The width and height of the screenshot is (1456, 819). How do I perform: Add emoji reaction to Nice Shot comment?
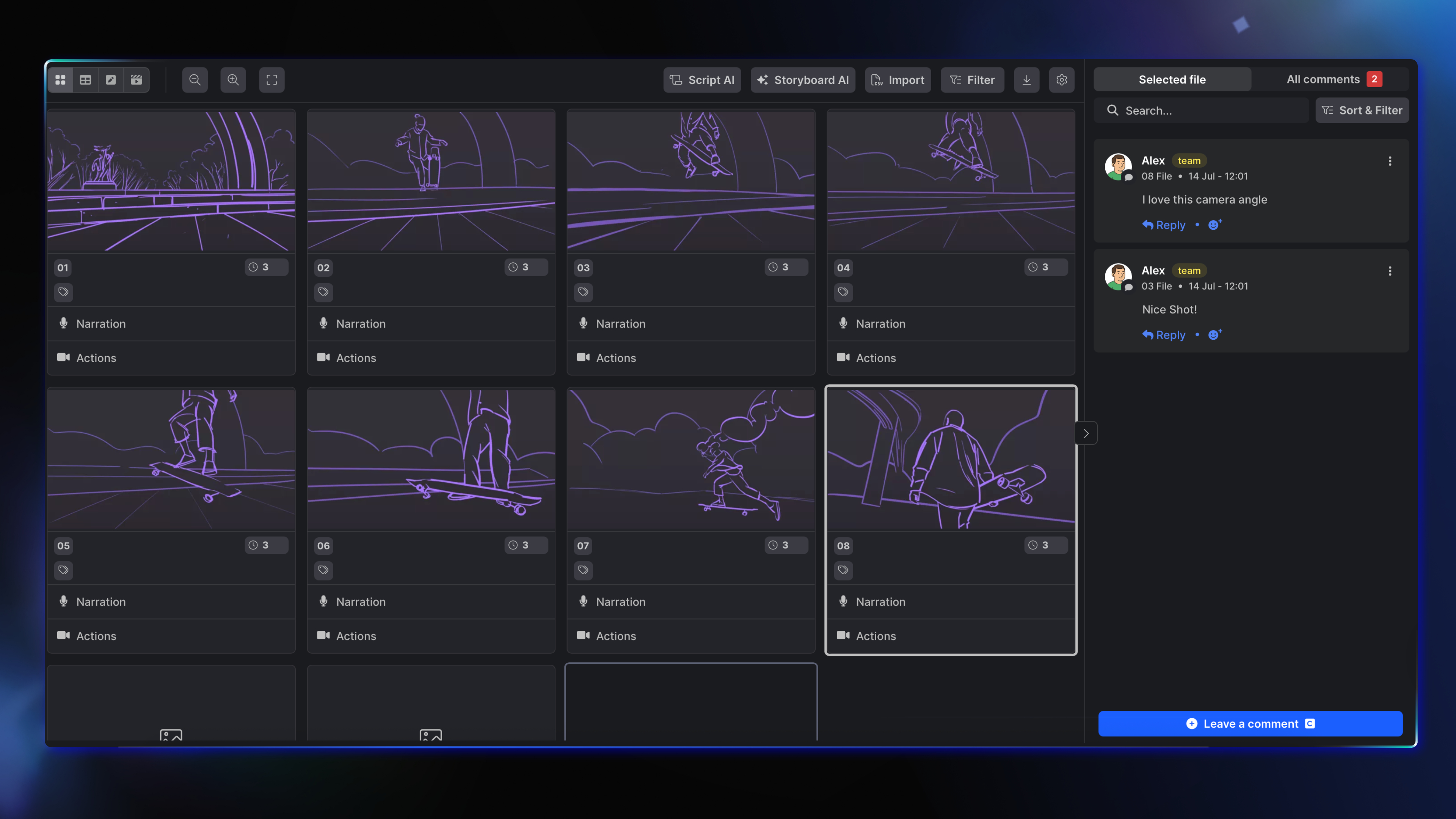[x=1214, y=334]
